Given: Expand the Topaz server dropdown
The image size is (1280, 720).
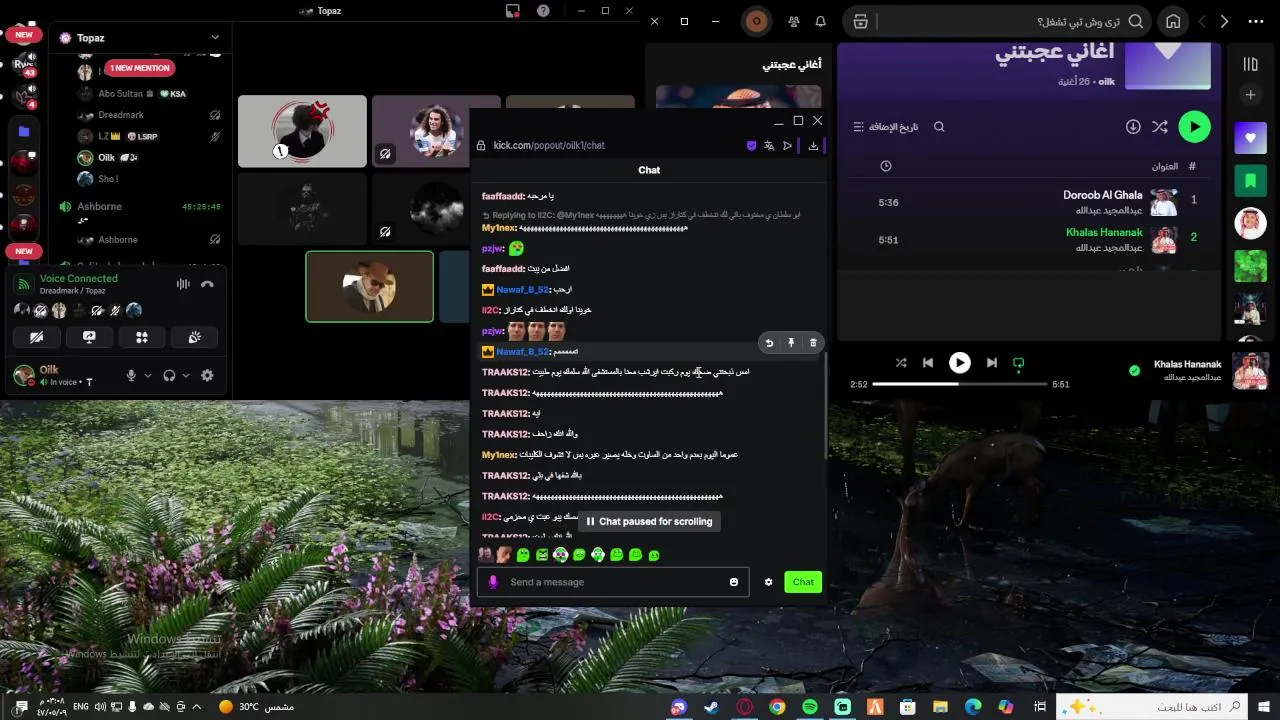Looking at the screenshot, I should [x=215, y=38].
